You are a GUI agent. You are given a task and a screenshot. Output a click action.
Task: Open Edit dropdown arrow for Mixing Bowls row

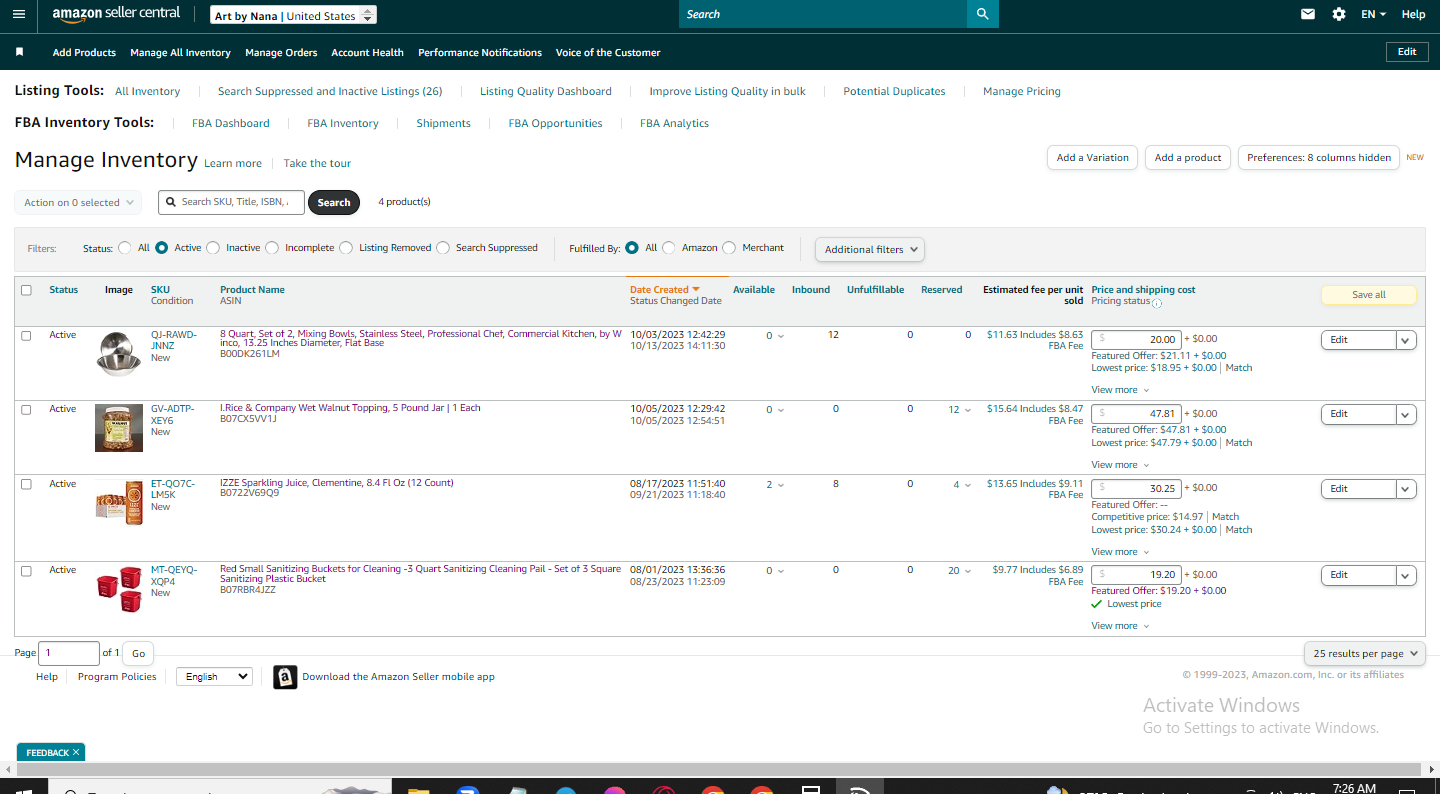[1406, 340]
